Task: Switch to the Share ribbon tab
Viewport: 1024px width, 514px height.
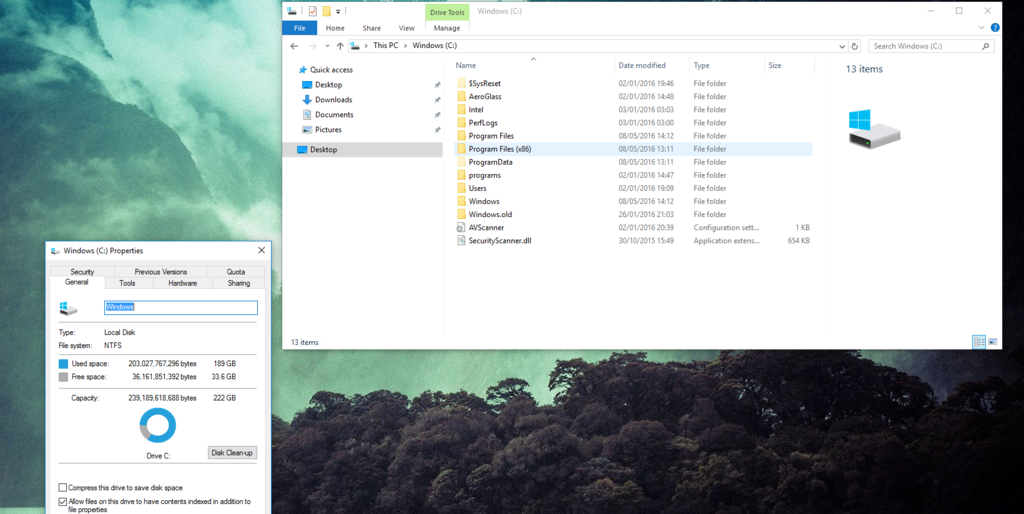Action: (x=372, y=28)
